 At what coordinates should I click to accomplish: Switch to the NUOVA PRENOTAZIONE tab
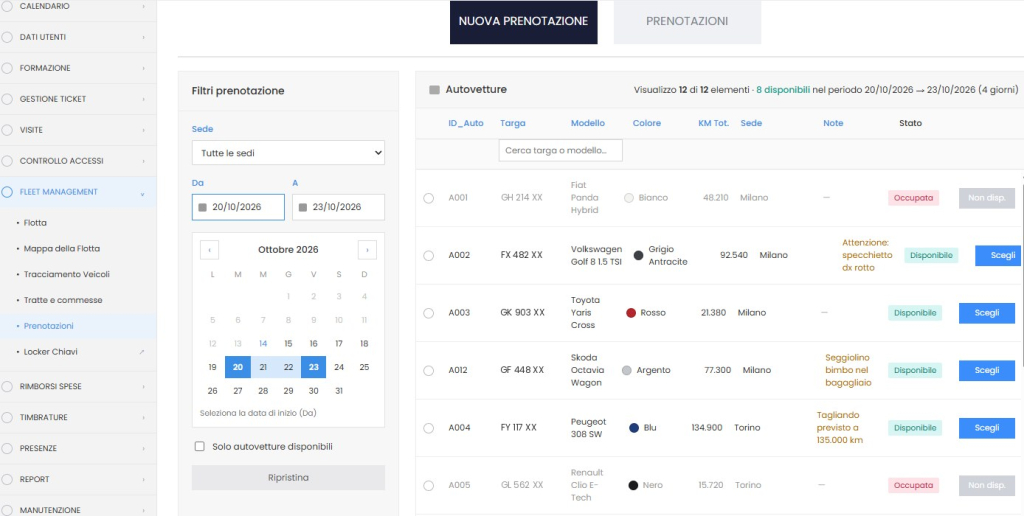[523, 22]
